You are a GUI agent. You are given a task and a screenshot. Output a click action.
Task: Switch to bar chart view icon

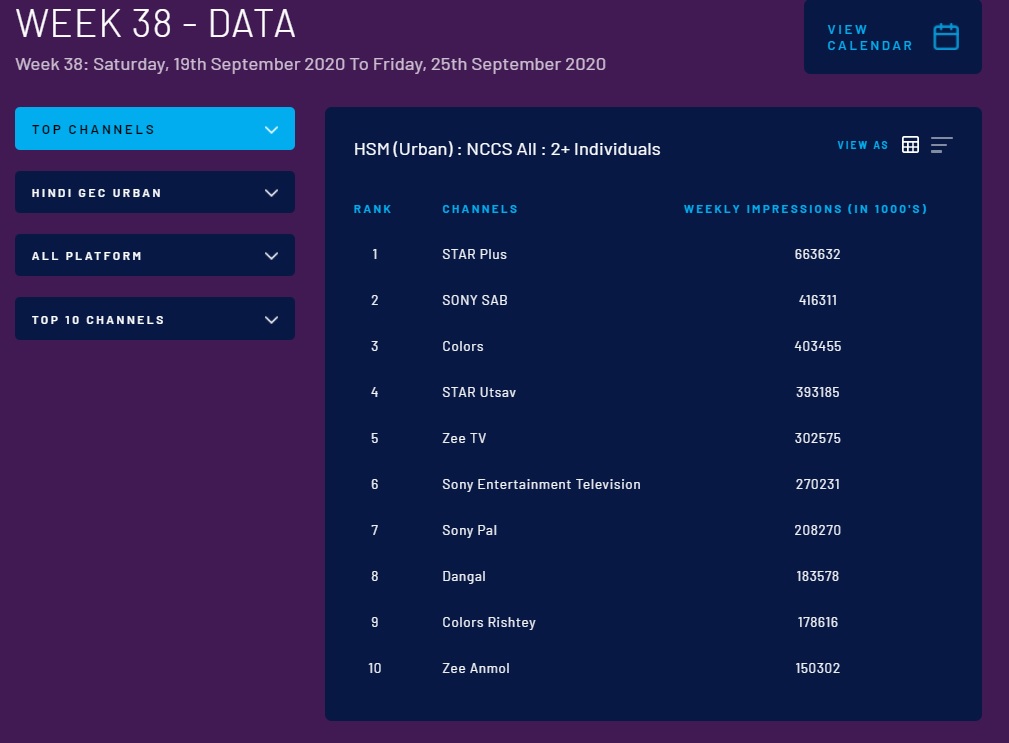941,145
